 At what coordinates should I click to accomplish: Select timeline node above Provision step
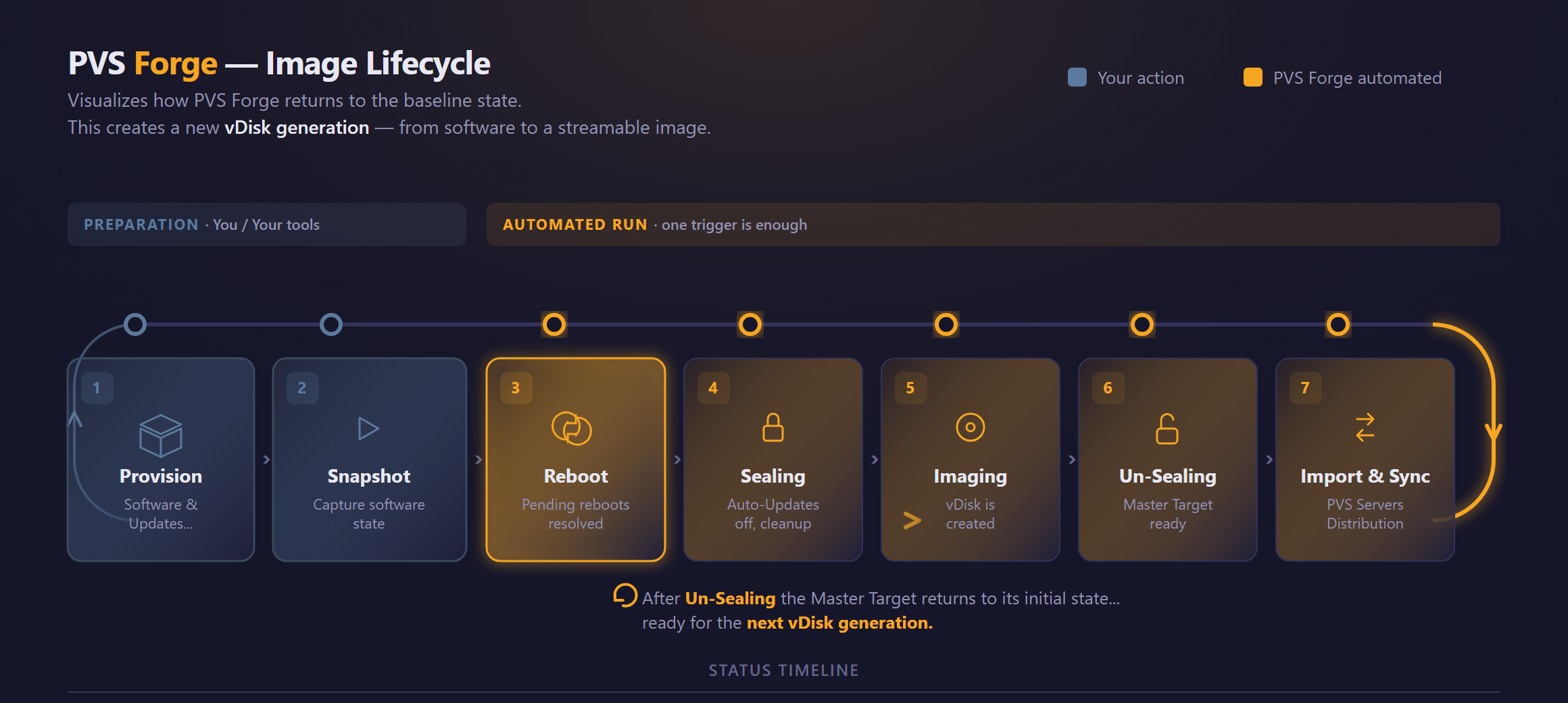click(x=135, y=324)
